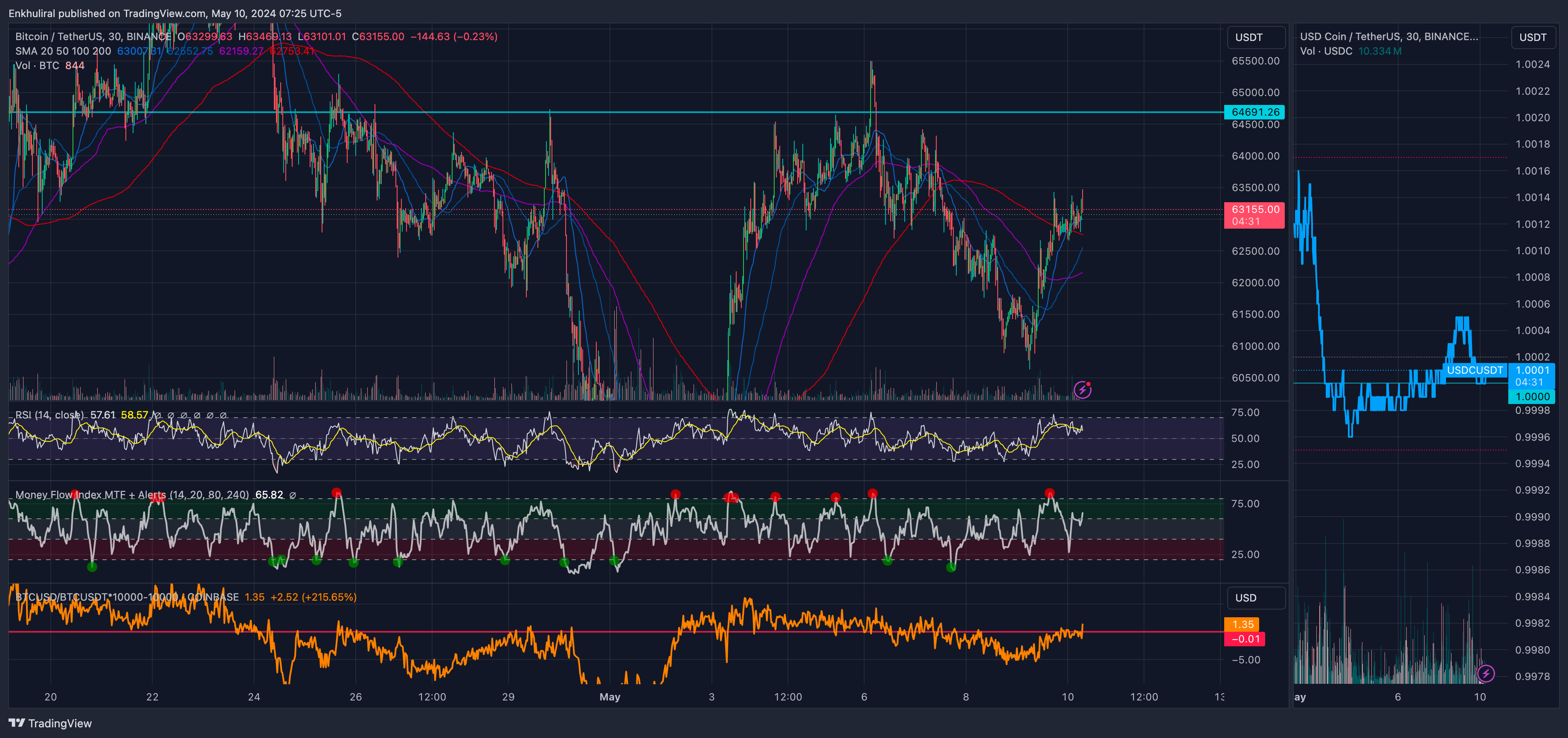Click the first green oversold dot near date 20

(x=92, y=567)
